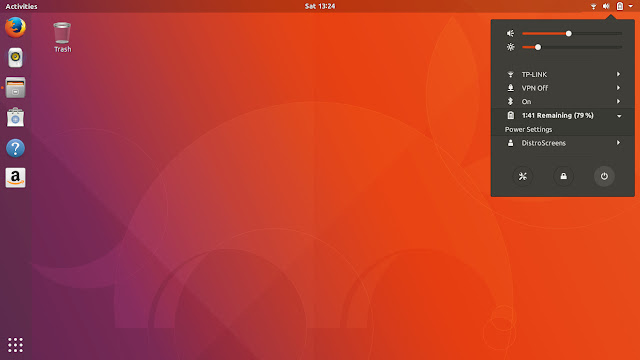
Task: Click the battery icon in top bar
Action: point(620,6)
